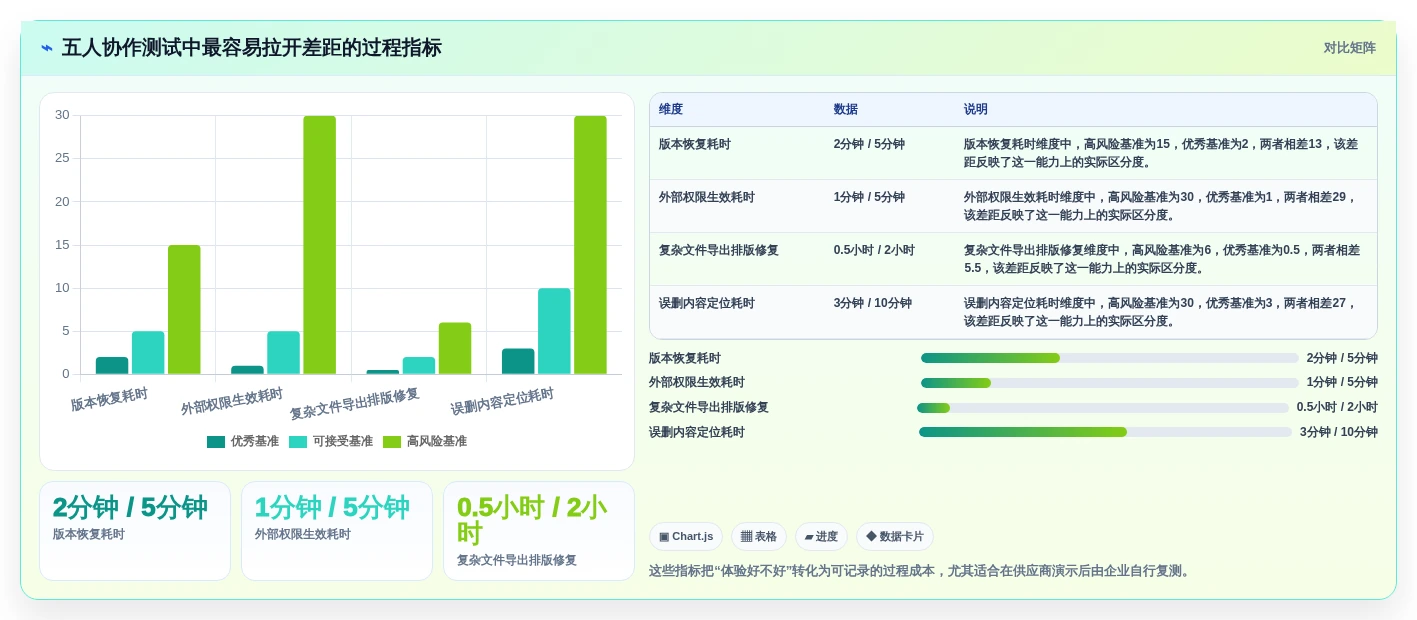
Task: Select the Chart.js tag chip
Action: tap(686, 536)
